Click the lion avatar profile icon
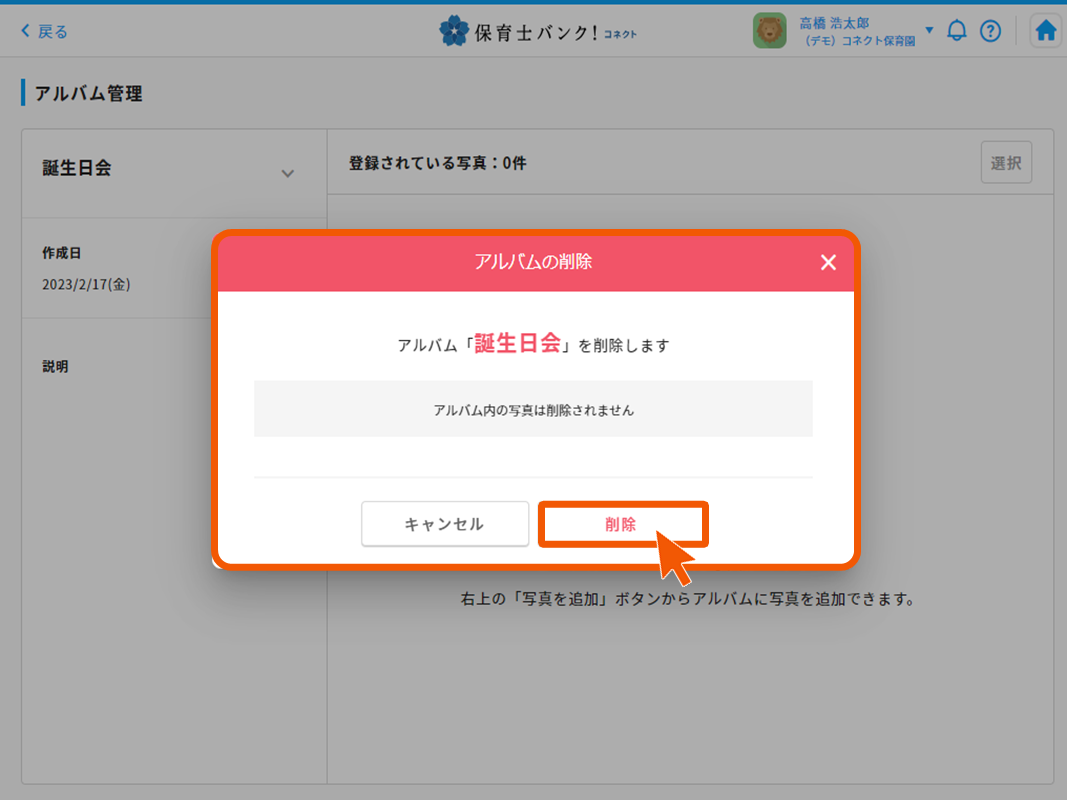 (769, 30)
